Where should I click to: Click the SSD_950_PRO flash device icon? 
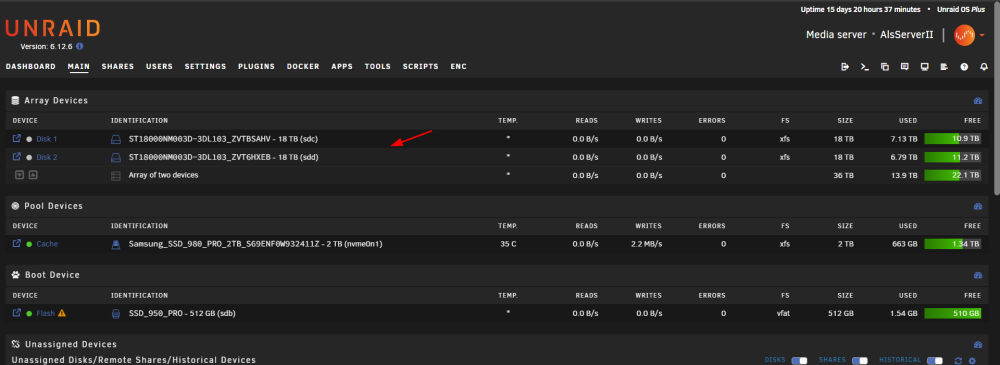coord(115,314)
